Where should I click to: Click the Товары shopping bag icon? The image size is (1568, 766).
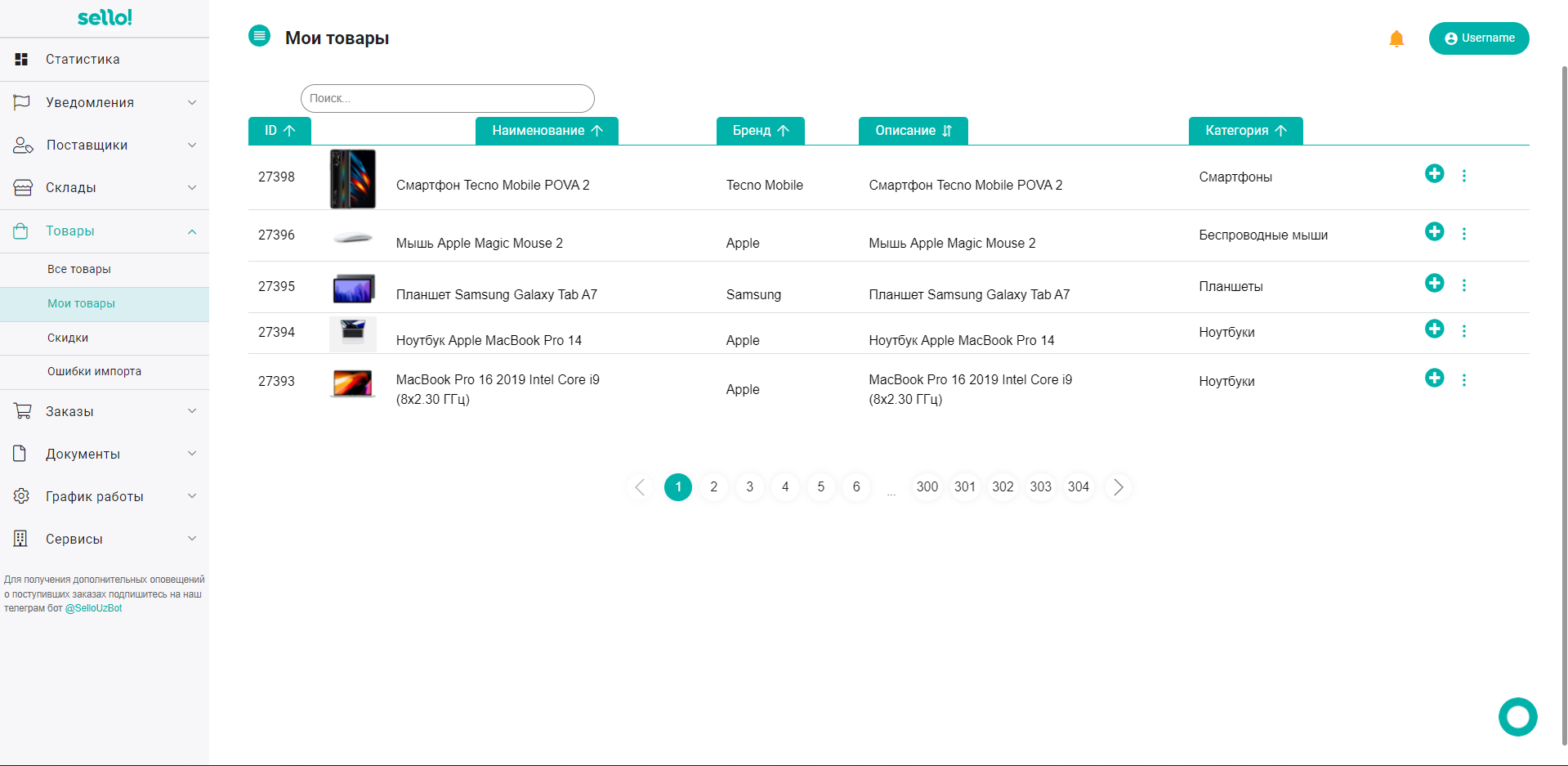(x=21, y=231)
